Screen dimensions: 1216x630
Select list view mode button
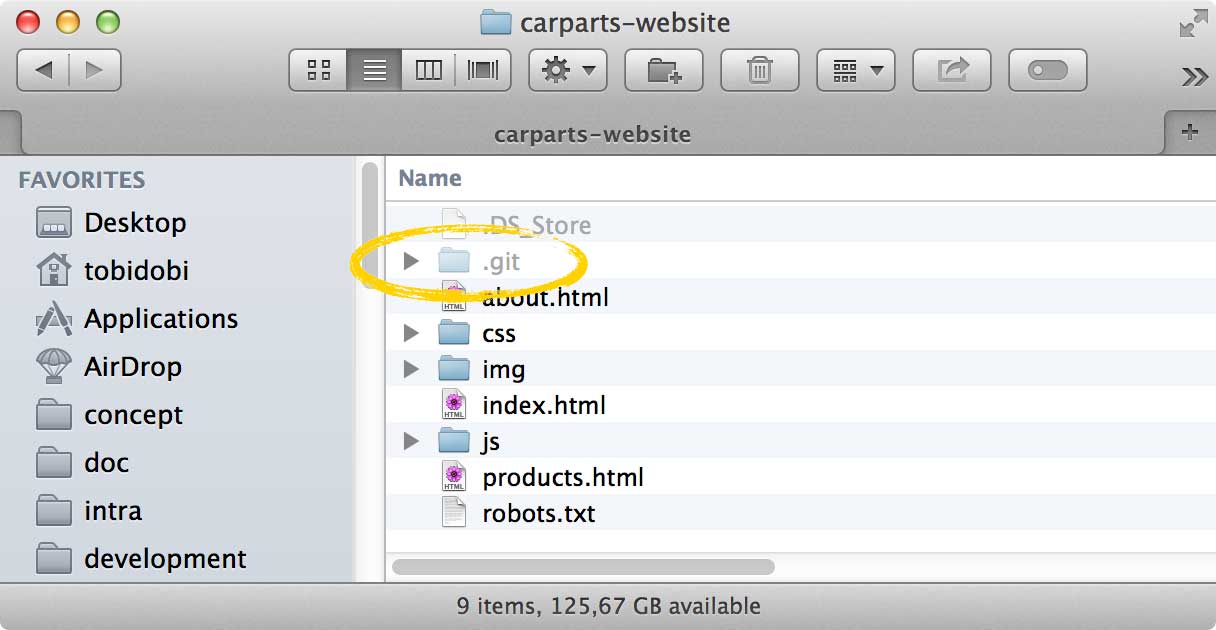(375, 70)
